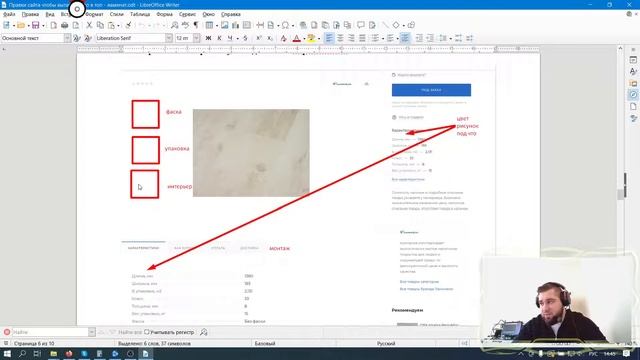The height and width of the screenshot is (360, 640).
Task: Export directly as PDF icon
Action: point(53,25)
